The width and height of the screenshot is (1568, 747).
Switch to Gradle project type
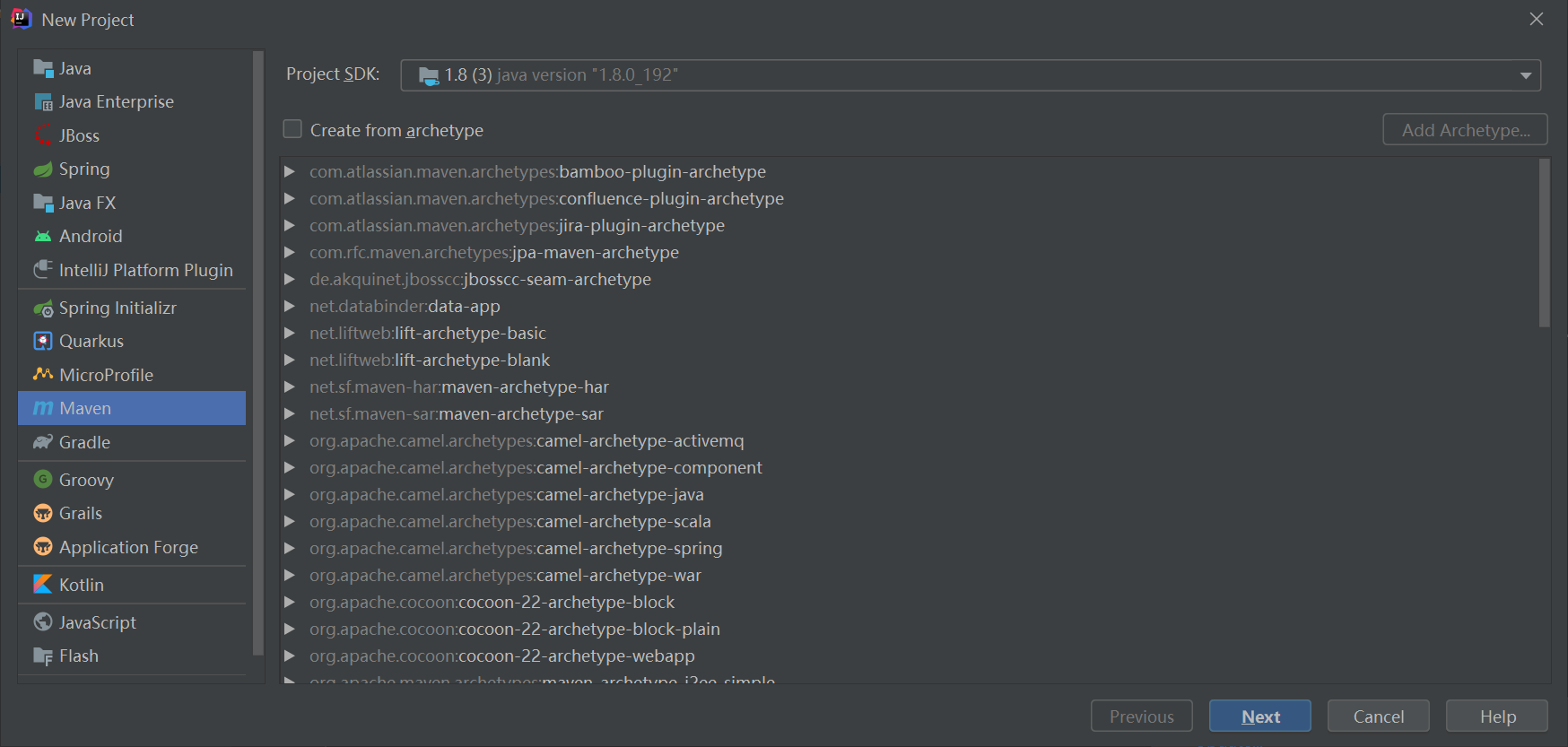tap(132, 442)
